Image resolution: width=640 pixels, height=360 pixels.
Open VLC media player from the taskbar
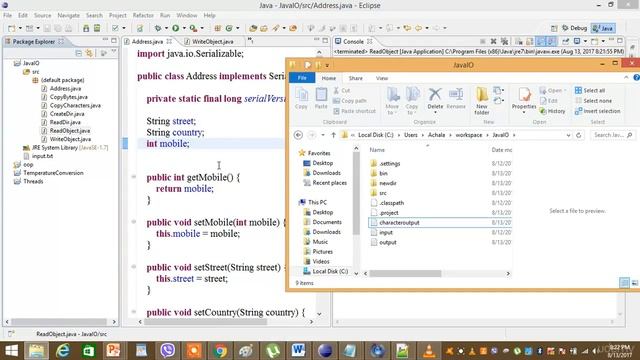[x=429, y=351]
